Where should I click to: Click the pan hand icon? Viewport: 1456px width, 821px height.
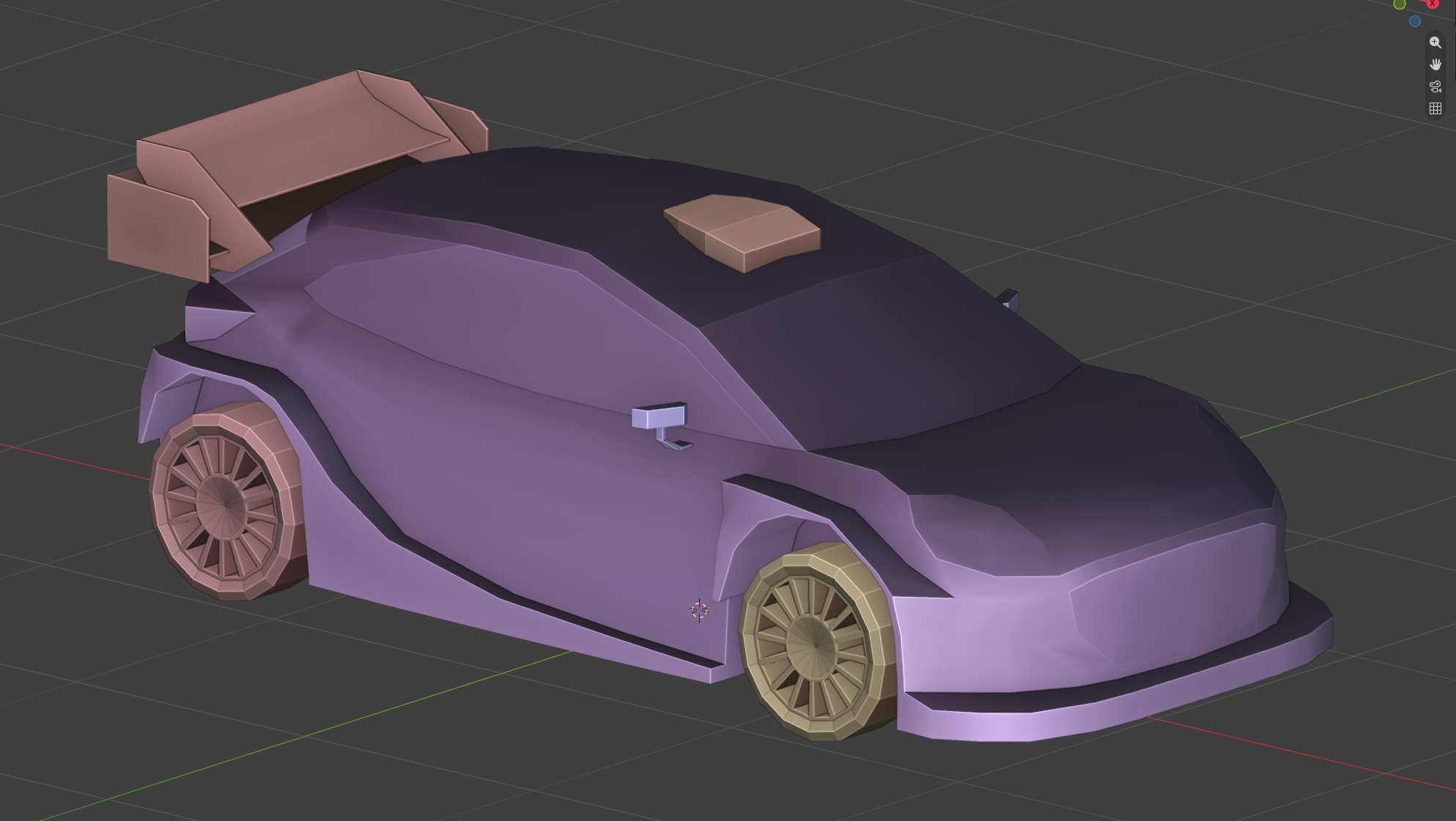(x=1435, y=64)
